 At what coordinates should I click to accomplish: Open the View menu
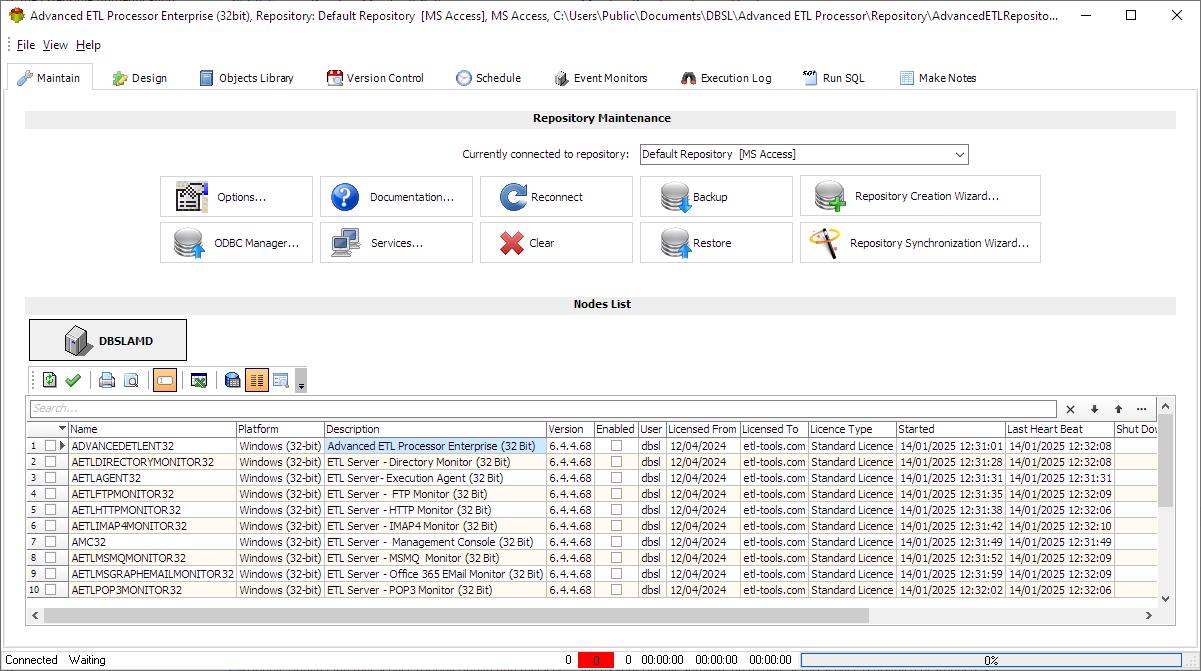click(x=55, y=45)
